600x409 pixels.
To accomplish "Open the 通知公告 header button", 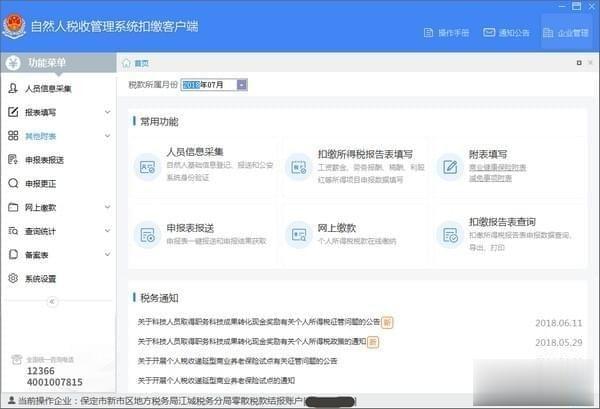I will 506,33.
